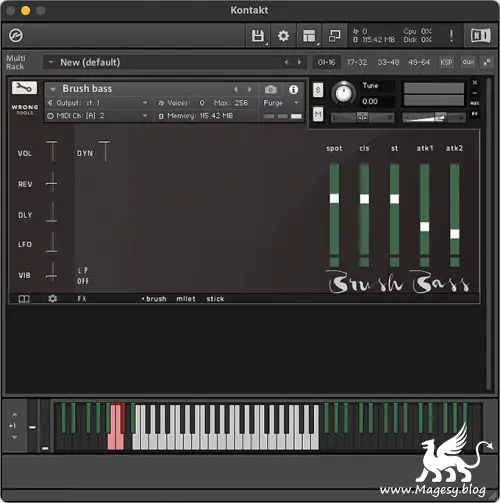The width and height of the screenshot is (500, 503).
Task: Toggle the Mute M button
Action: coord(318,115)
